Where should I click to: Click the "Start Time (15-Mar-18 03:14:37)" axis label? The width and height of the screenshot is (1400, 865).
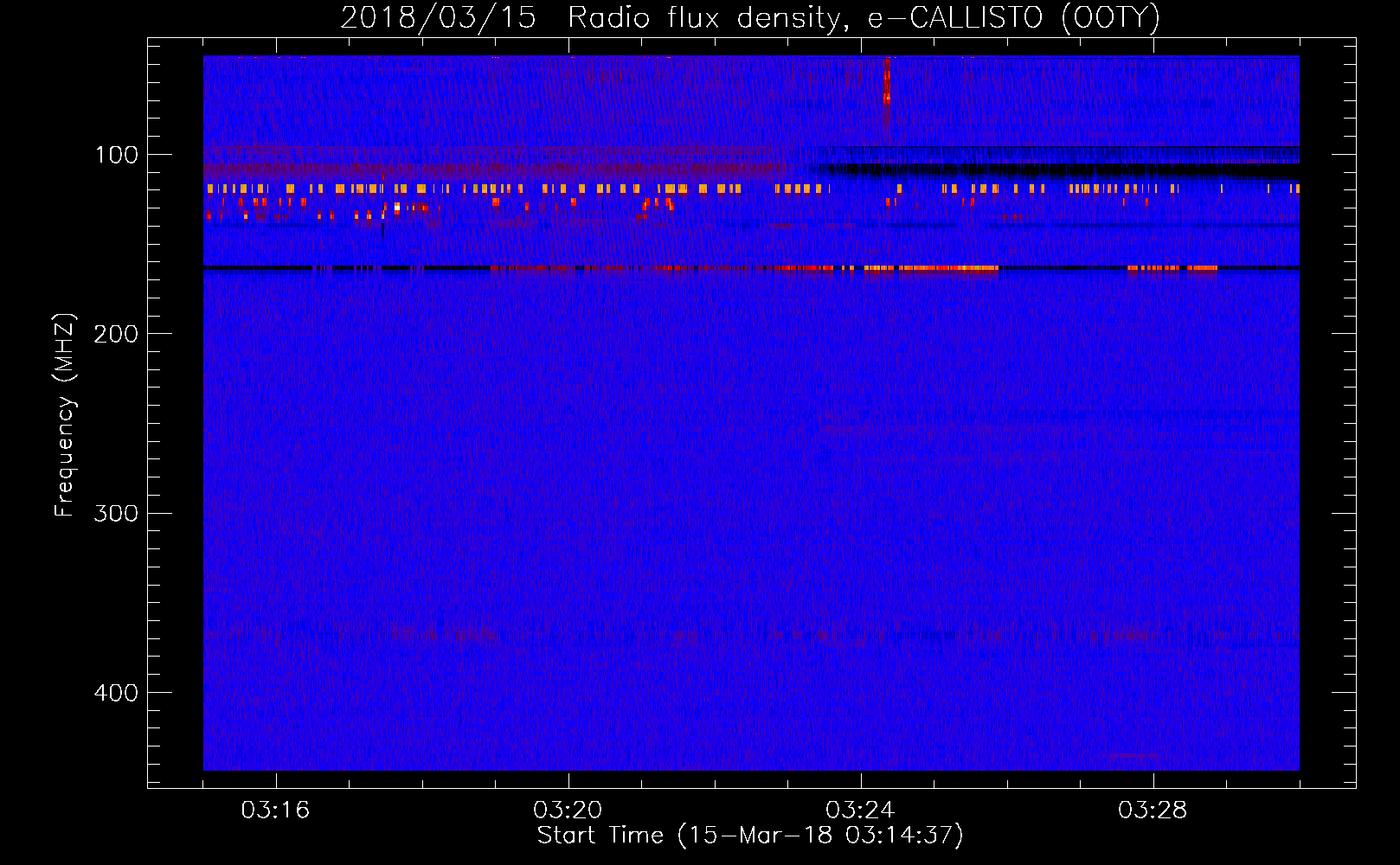(x=750, y=836)
